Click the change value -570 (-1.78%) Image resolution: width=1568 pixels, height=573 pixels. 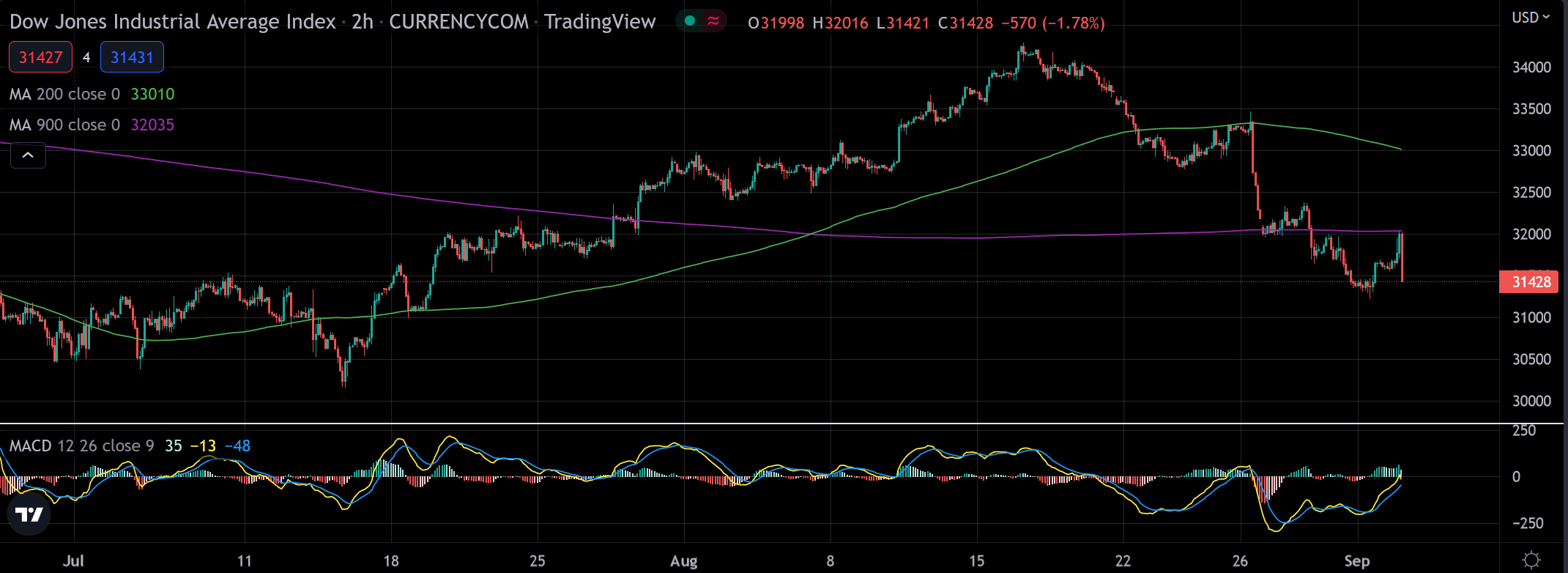[x=1052, y=23]
